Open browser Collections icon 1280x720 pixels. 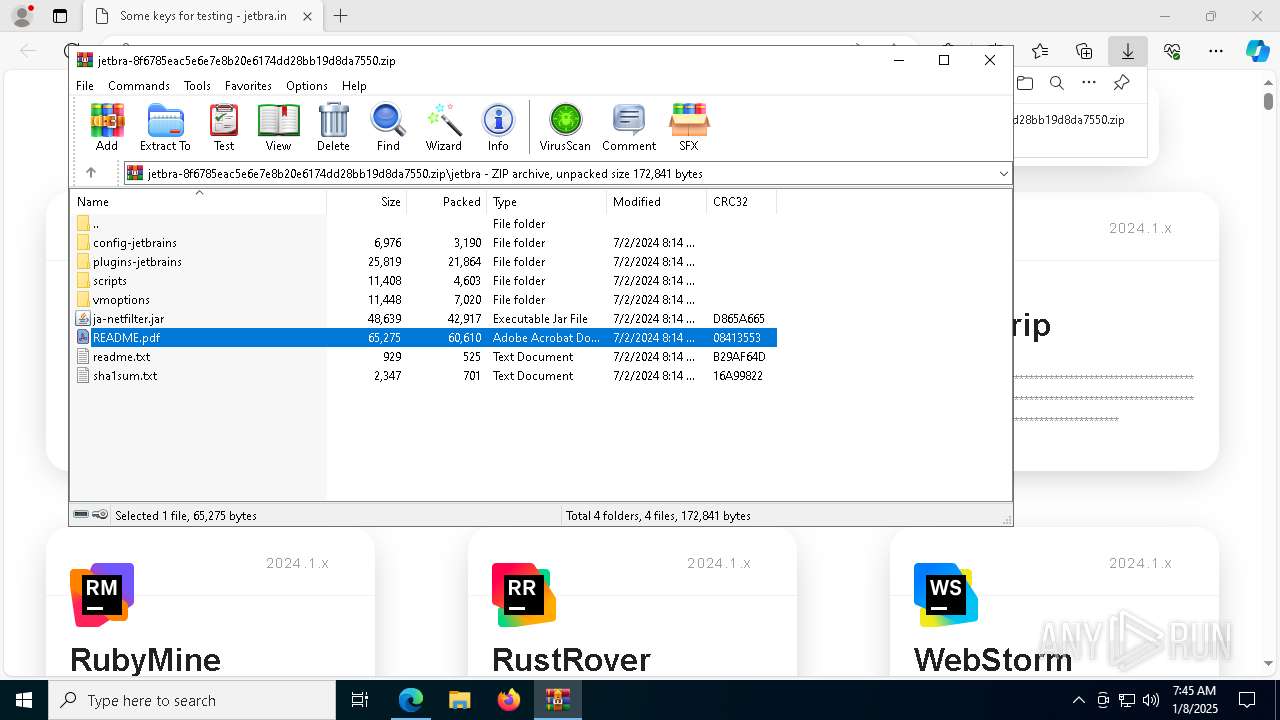pos(1084,51)
